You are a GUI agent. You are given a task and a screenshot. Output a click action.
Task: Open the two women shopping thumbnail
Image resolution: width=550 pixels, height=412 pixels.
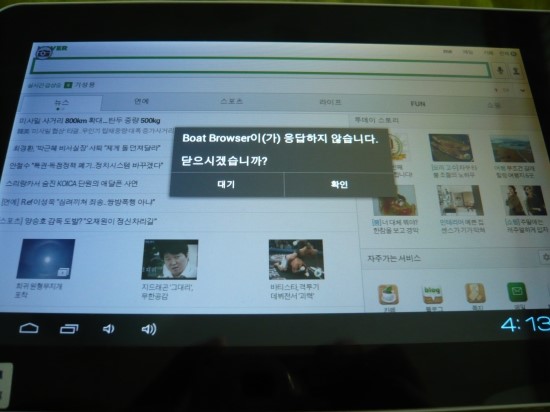pyautogui.click(x=524, y=201)
